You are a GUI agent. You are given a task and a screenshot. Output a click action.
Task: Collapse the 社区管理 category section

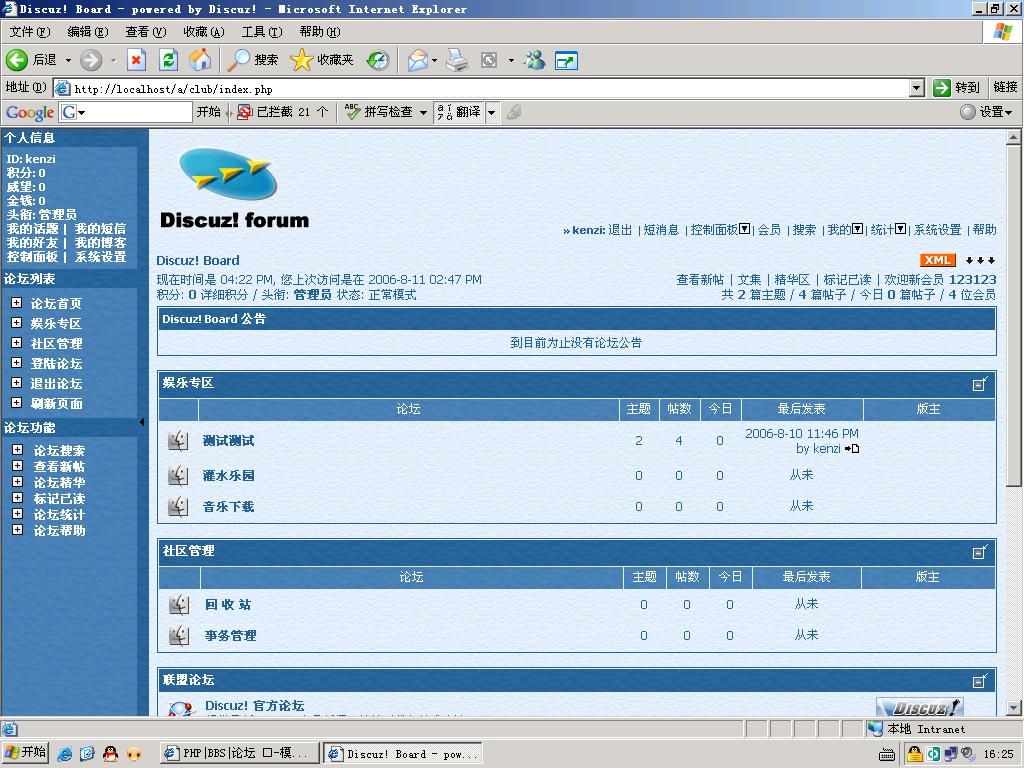[980, 552]
